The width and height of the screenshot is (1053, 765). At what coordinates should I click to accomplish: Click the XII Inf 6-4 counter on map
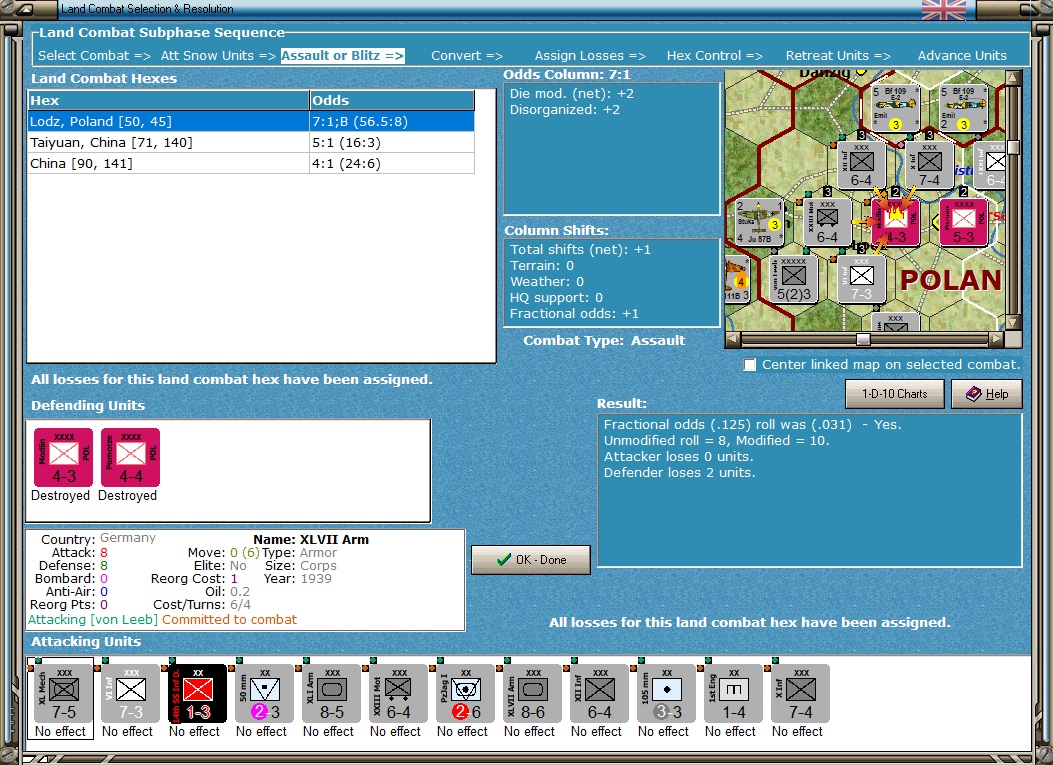tap(862, 165)
